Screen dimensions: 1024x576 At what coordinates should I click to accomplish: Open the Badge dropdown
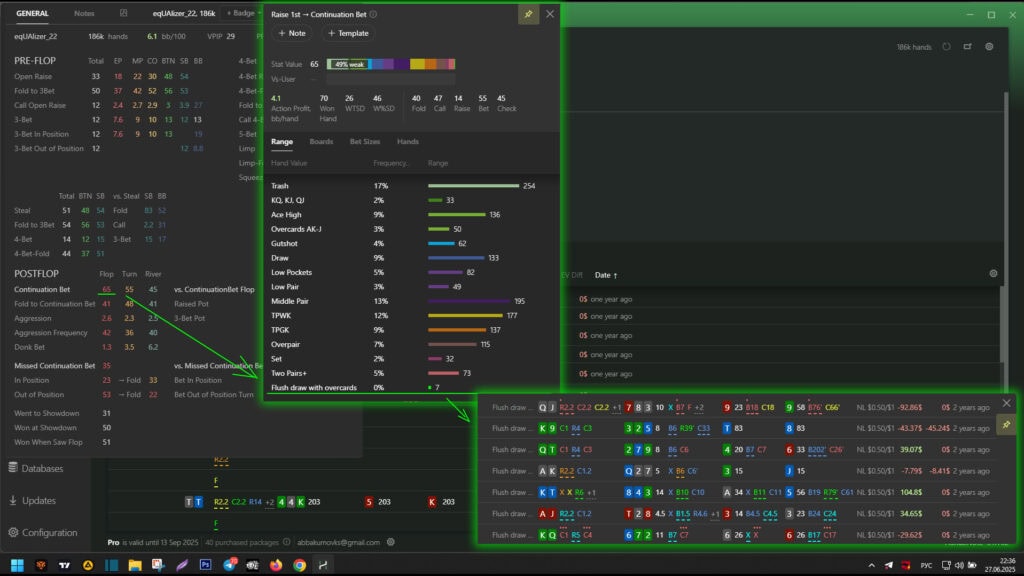click(242, 14)
